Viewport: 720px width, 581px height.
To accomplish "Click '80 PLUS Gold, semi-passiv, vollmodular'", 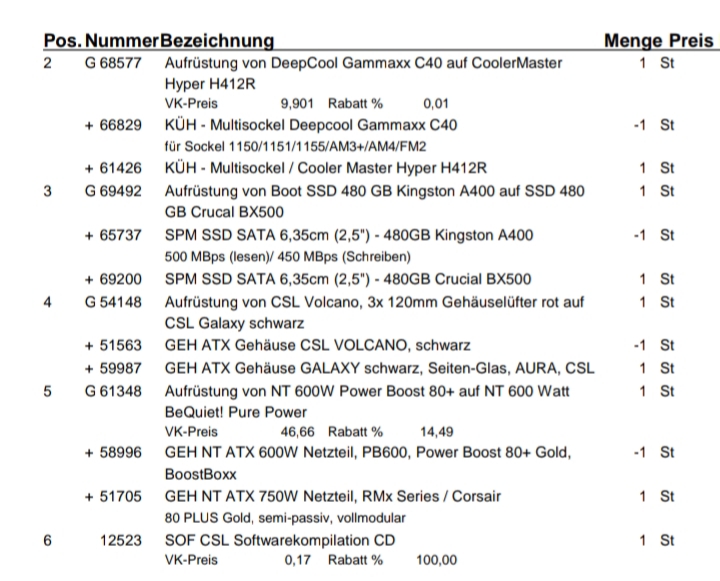I will pyautogui.click(x=285, y=518).
